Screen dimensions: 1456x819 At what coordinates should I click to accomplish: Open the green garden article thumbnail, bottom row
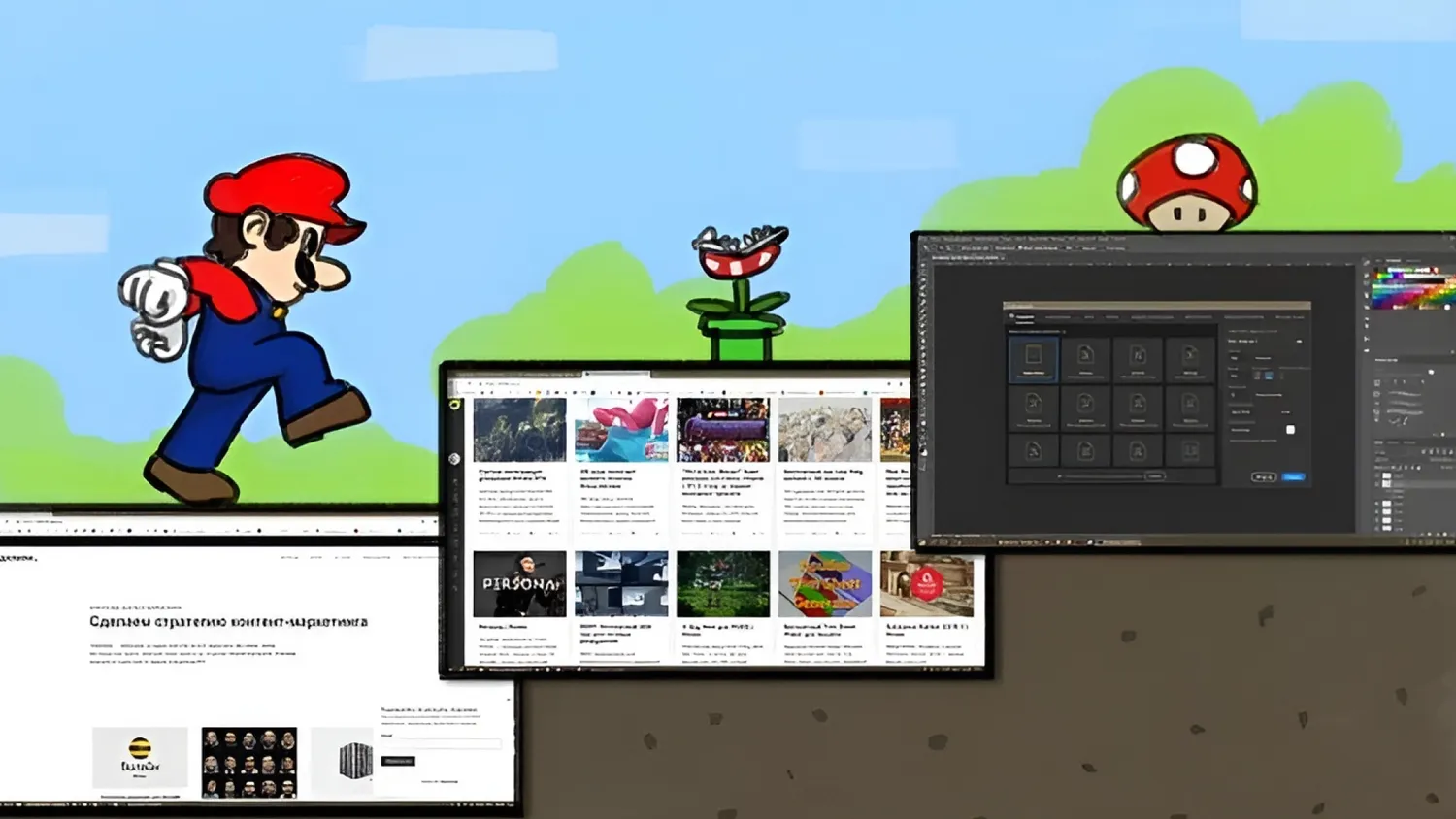[723, 584]
